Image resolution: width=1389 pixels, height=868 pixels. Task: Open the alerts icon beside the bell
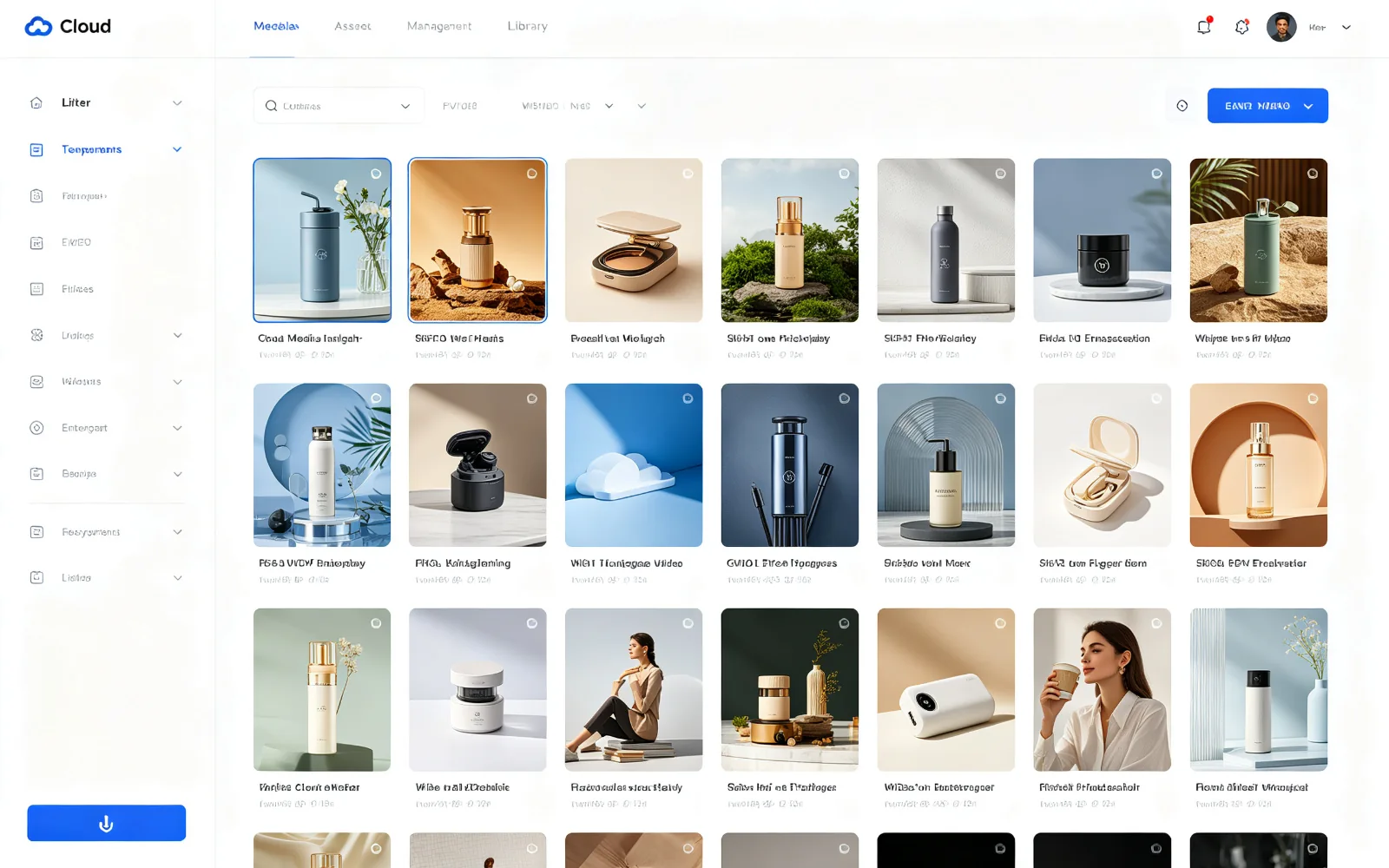[1242, 27]
